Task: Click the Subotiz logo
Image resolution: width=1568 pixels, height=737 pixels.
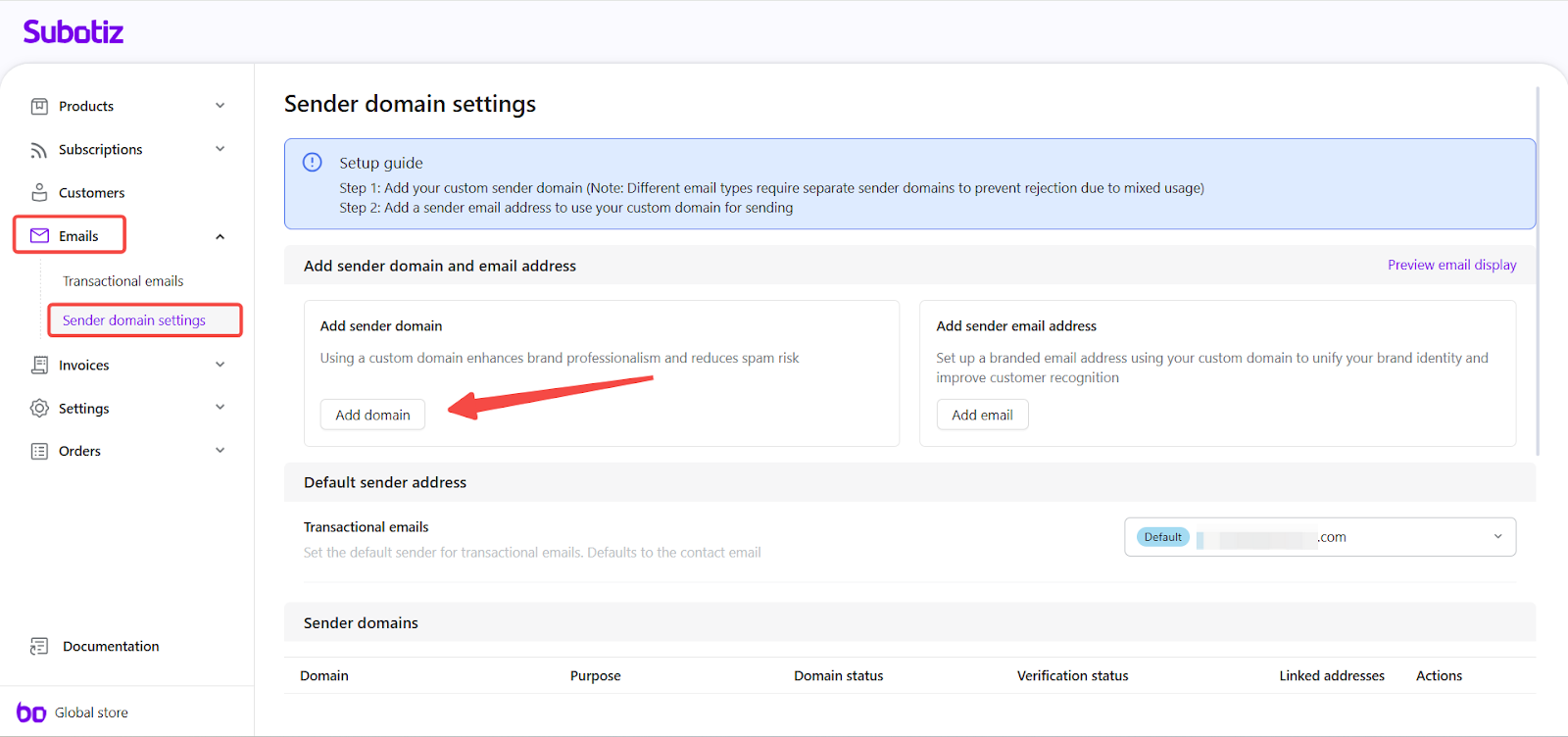Action: pyautogui.click(x=73, y=32)
